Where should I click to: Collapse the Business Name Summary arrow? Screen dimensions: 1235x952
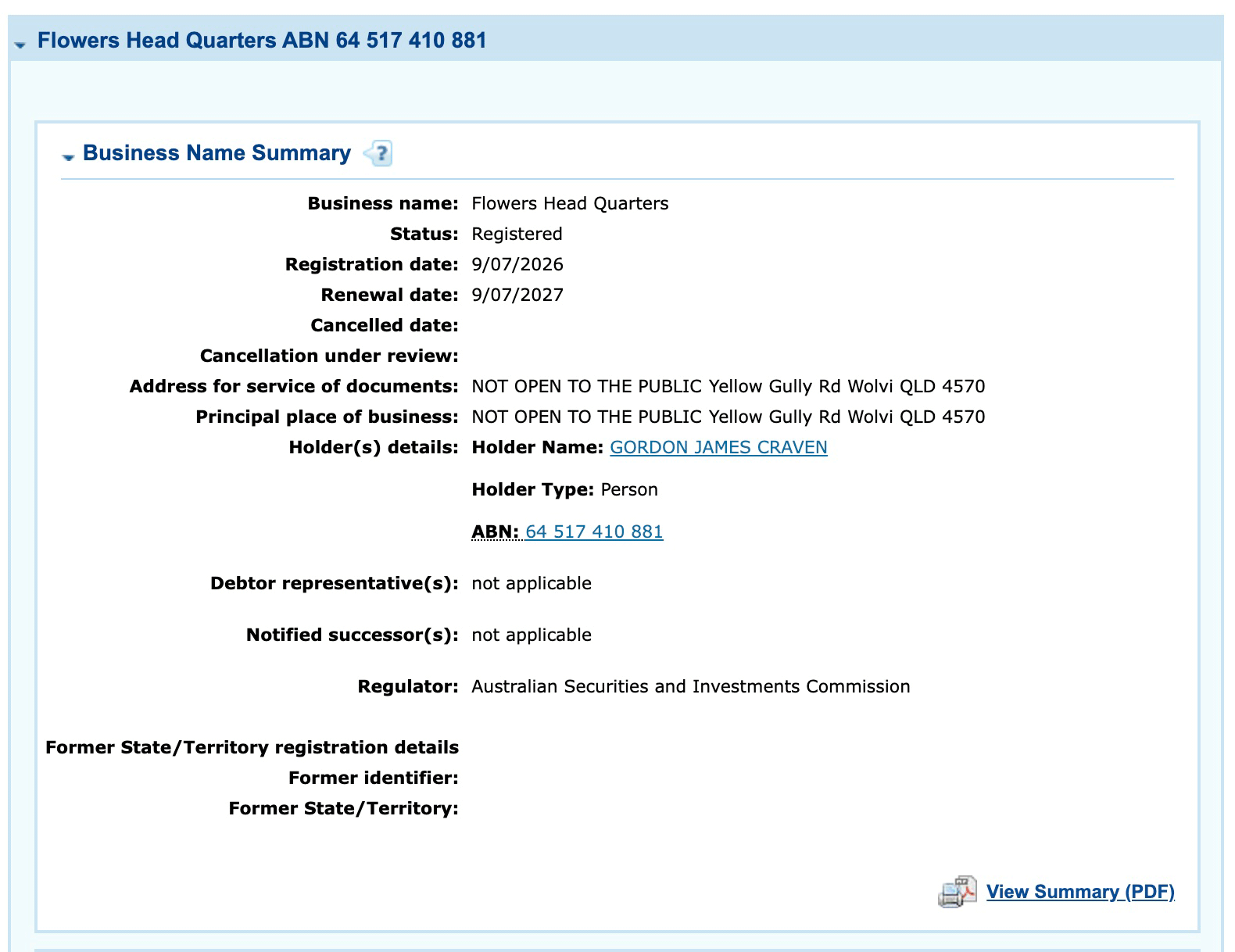coord(68,156)
